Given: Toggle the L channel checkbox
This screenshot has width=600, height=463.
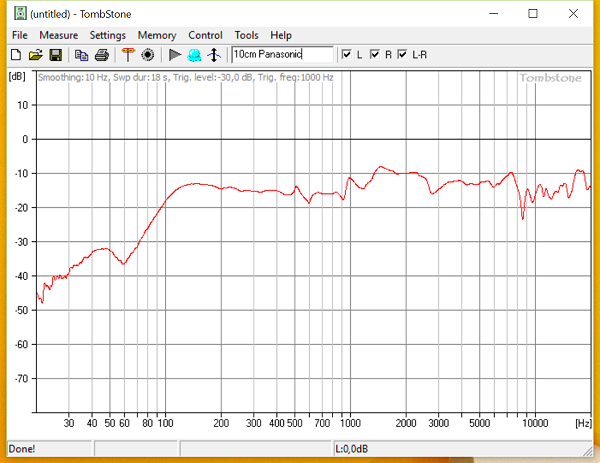Looking at the screenshot, I should click(x=346, y=54).
